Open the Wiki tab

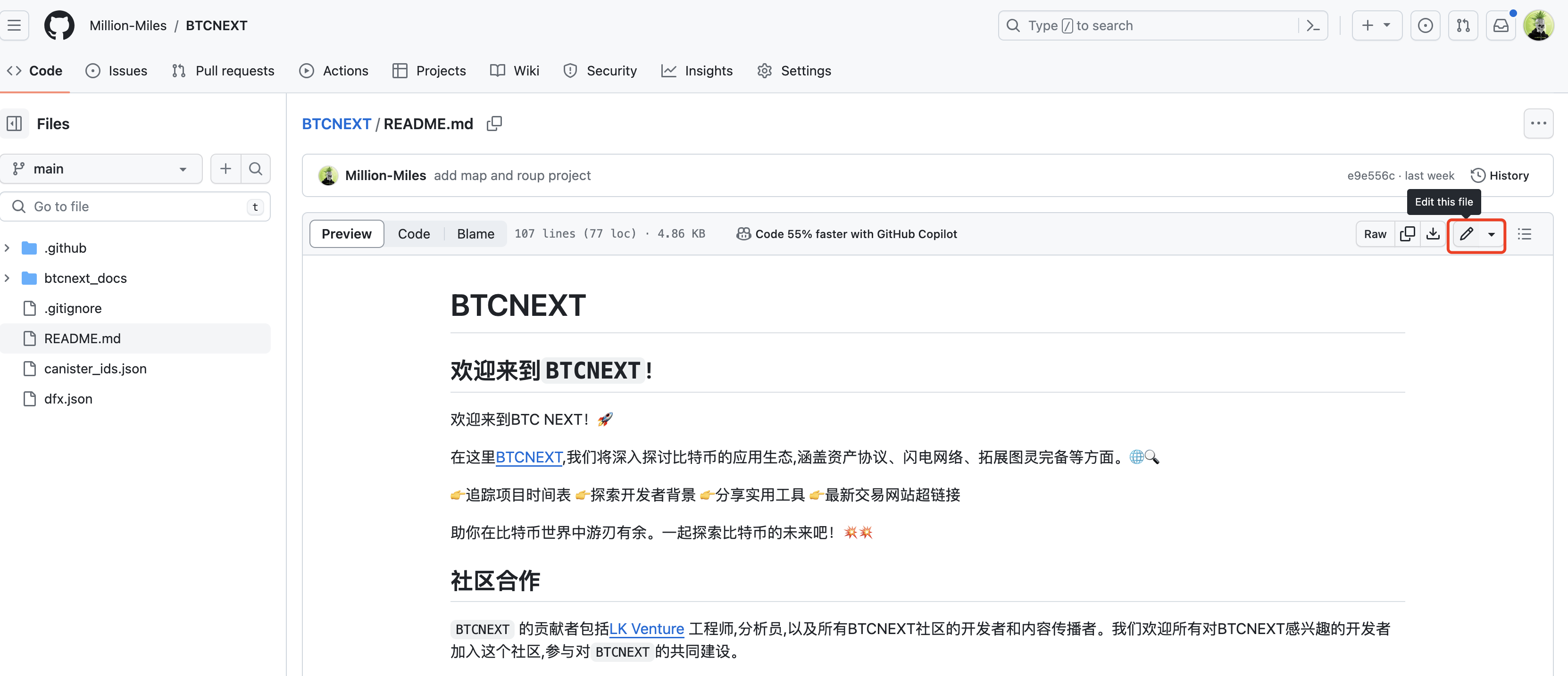(514, 71)
